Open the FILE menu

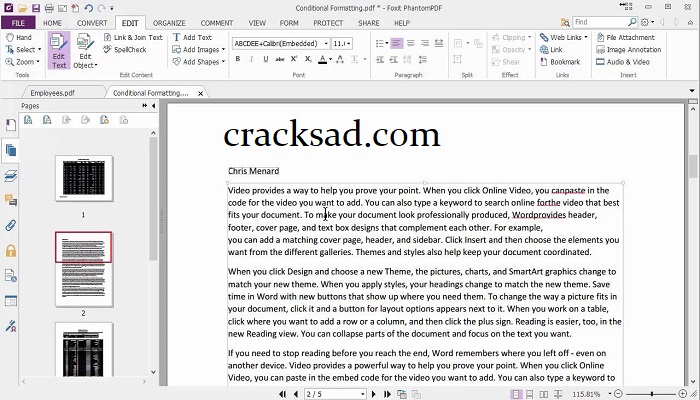coord(18,23)
